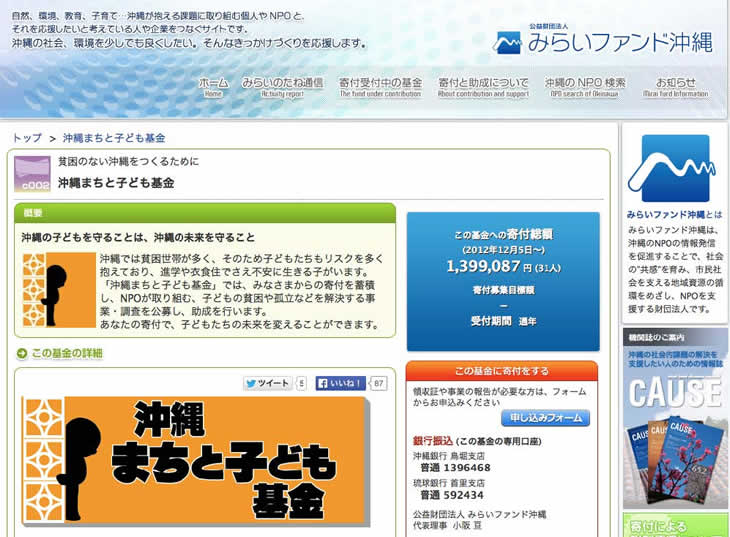Open 沖縄のNPO検索 menu item
Viewport: 730px width, 537px height.
pos(585,87)
